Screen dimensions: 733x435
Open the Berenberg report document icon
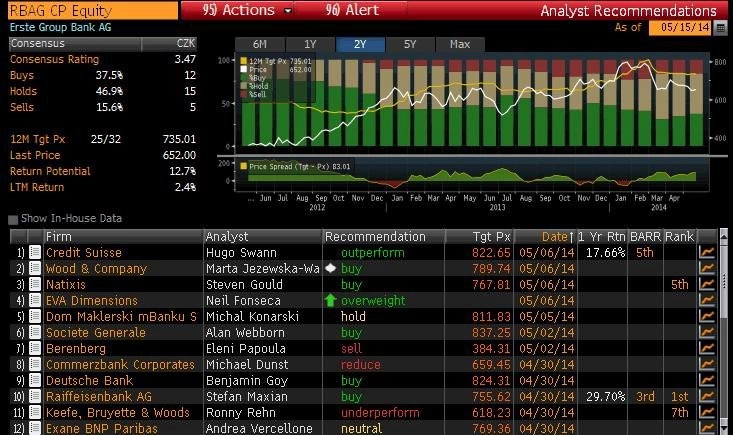[35, 348]
